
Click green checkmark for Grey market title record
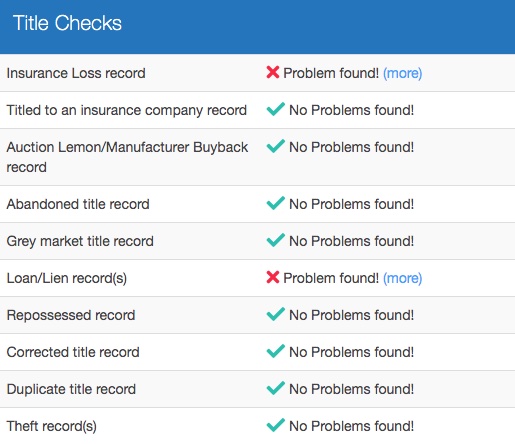pos(276,240)
